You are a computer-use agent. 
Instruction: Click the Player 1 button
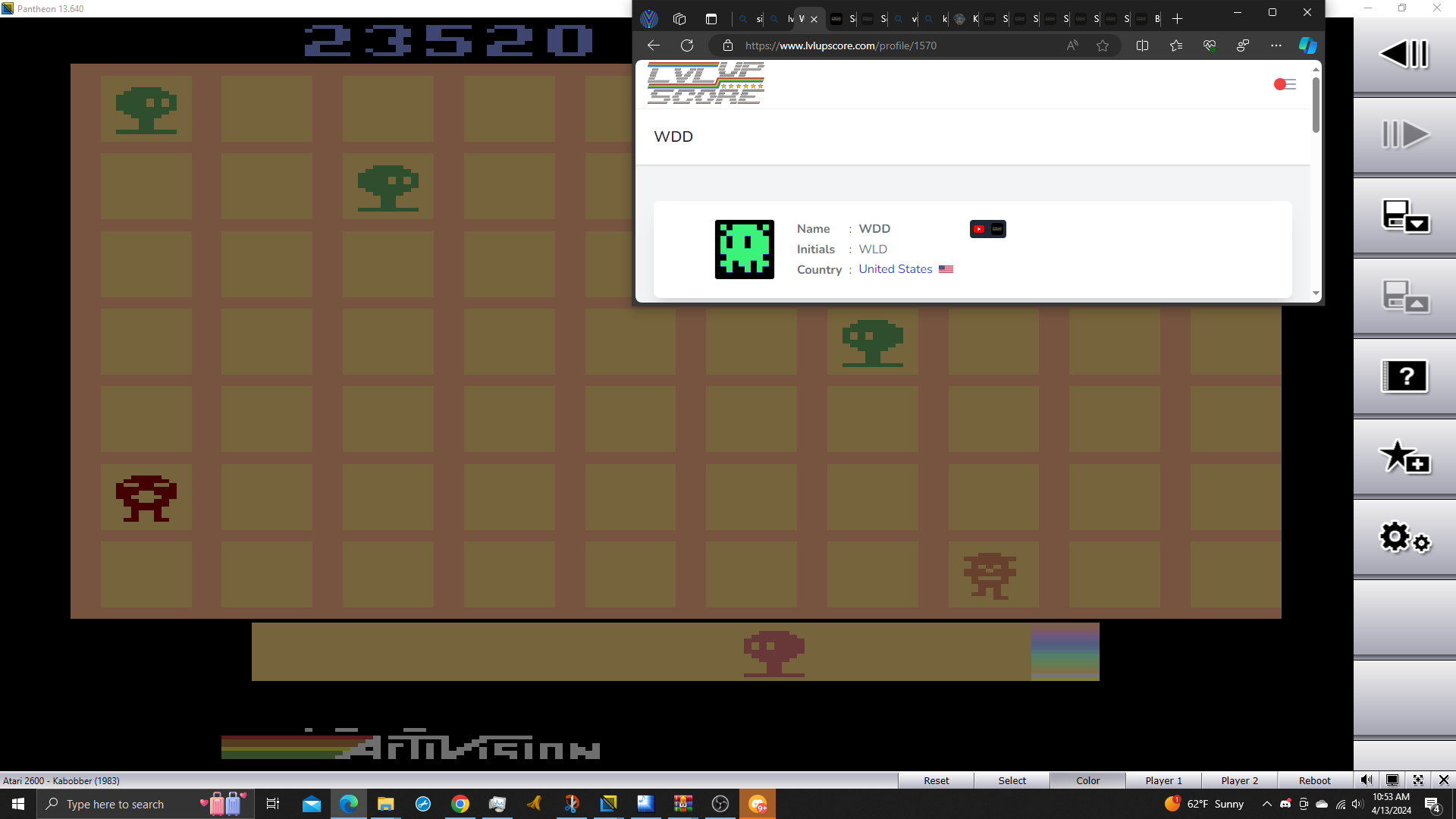point(1163,780)
